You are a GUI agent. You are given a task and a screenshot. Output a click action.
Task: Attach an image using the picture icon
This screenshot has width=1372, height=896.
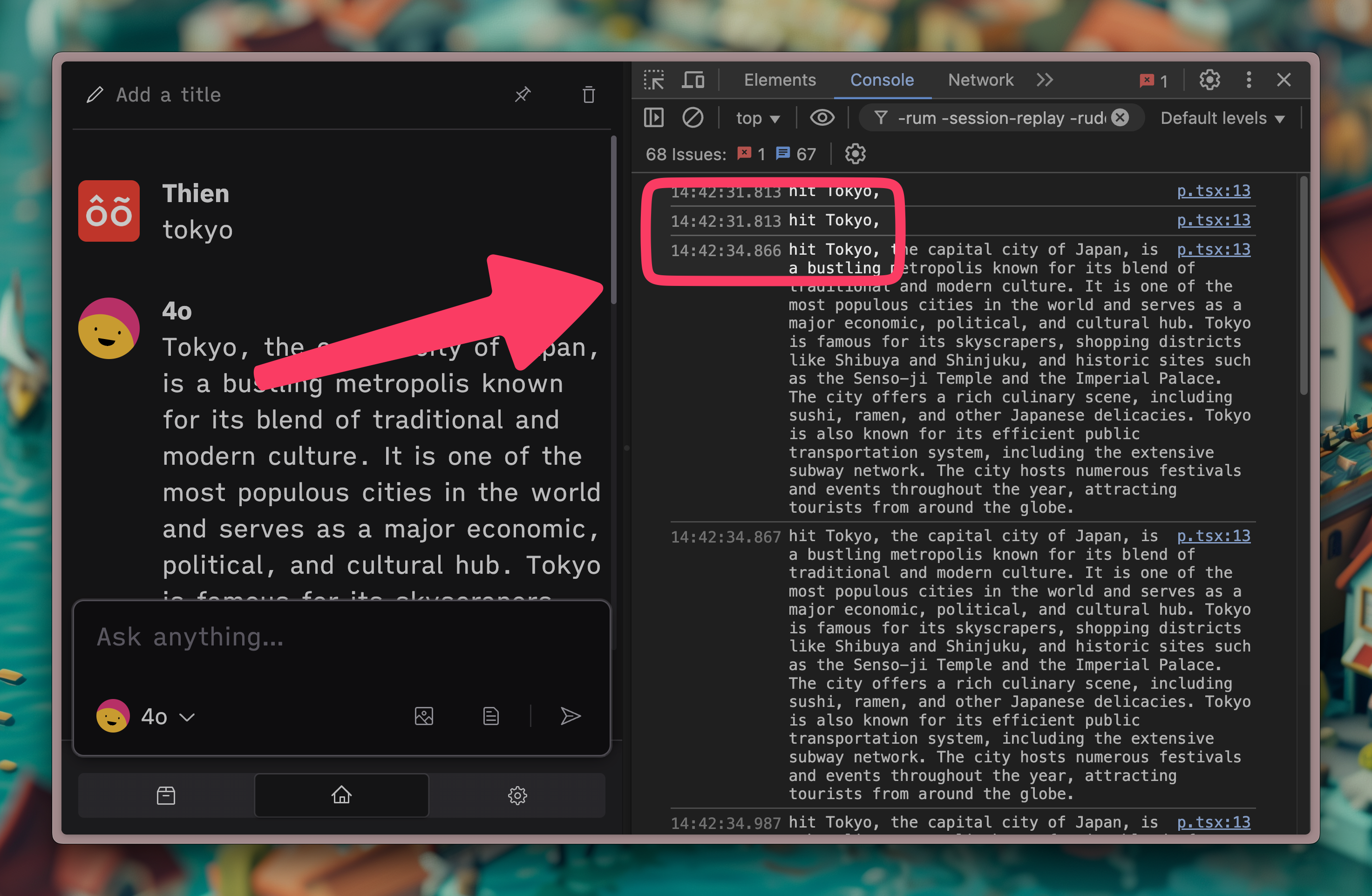[424, 717]
